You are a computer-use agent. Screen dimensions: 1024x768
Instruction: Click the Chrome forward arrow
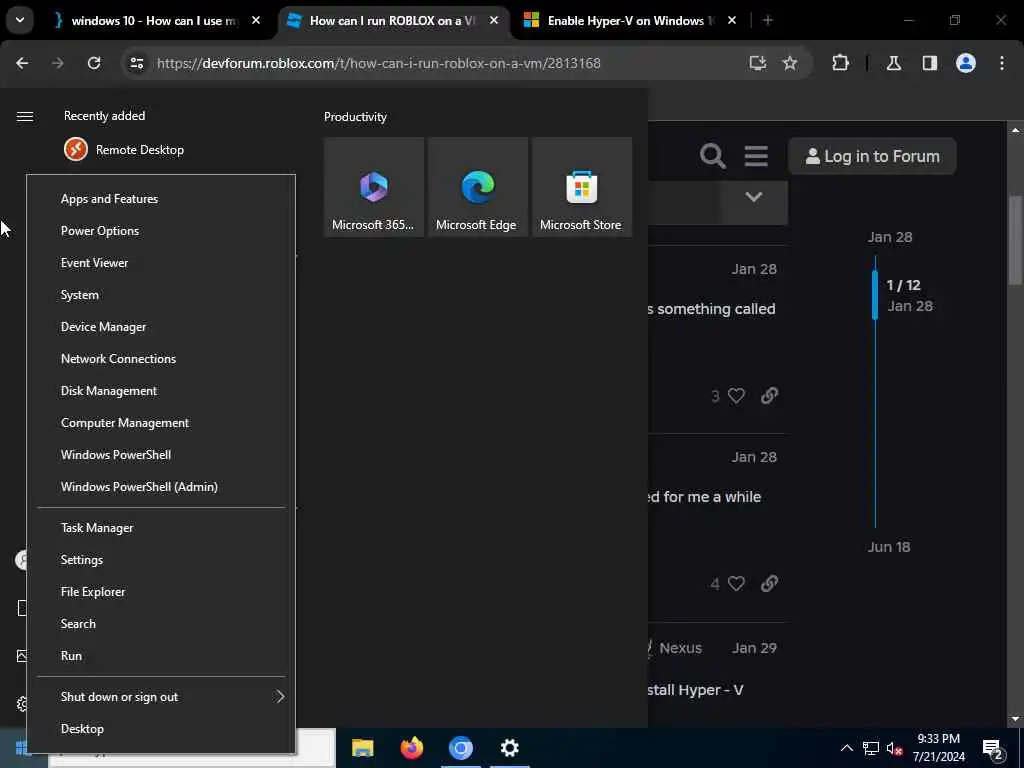58,63
